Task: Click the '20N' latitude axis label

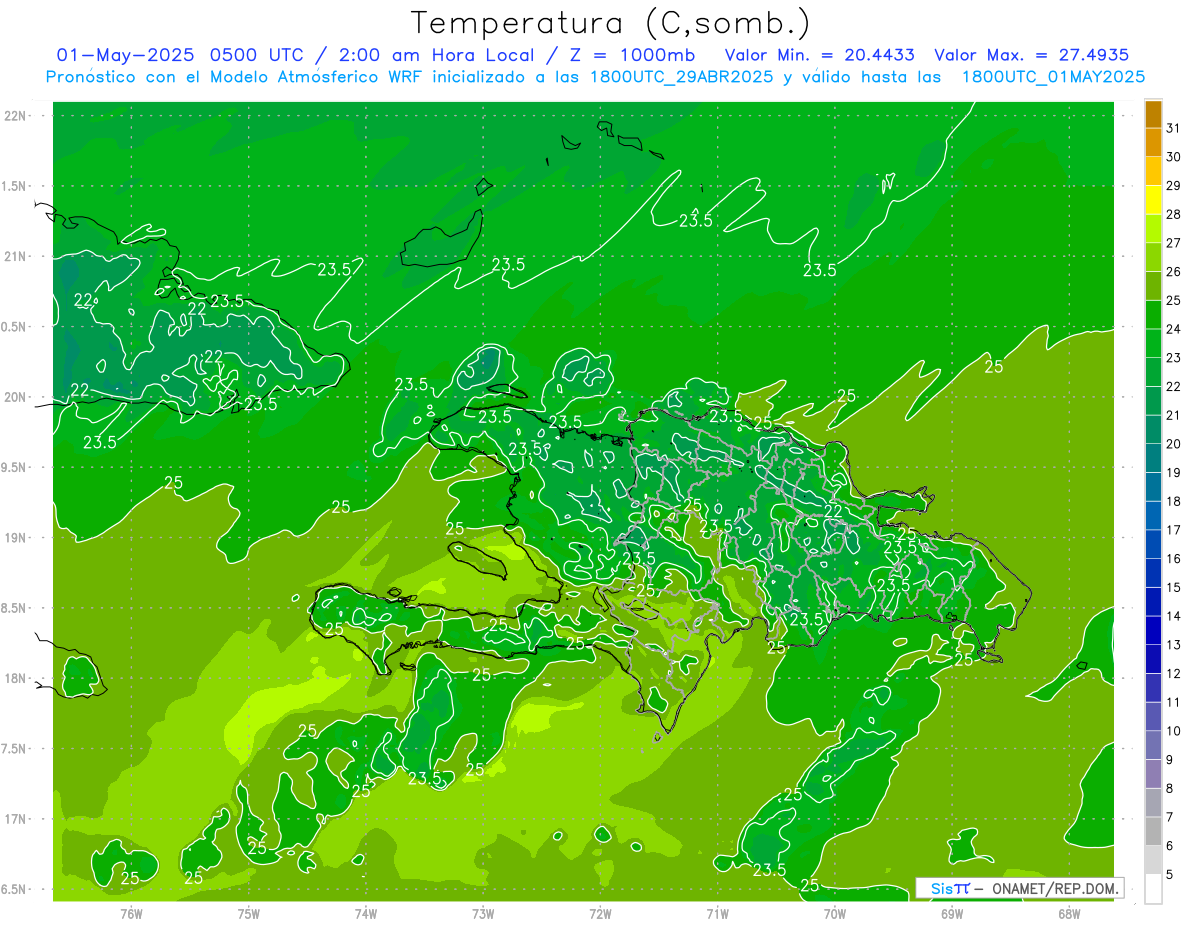Action: click(16, 397)
